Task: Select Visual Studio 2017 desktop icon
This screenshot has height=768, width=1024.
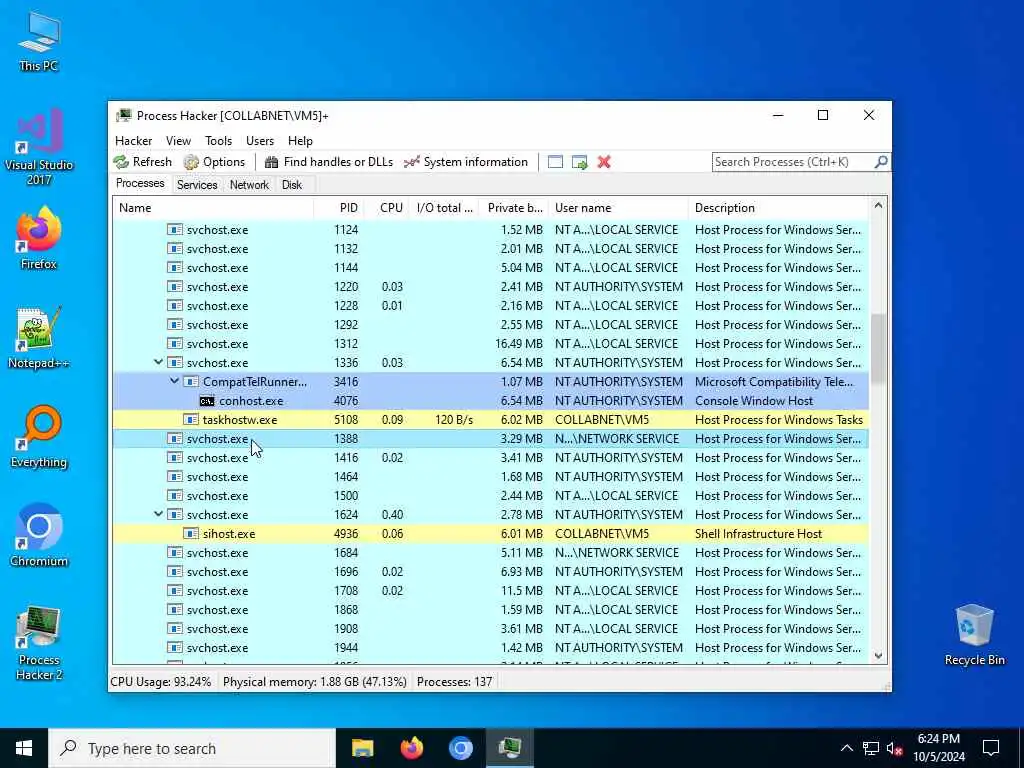Action: pos(39,148)
